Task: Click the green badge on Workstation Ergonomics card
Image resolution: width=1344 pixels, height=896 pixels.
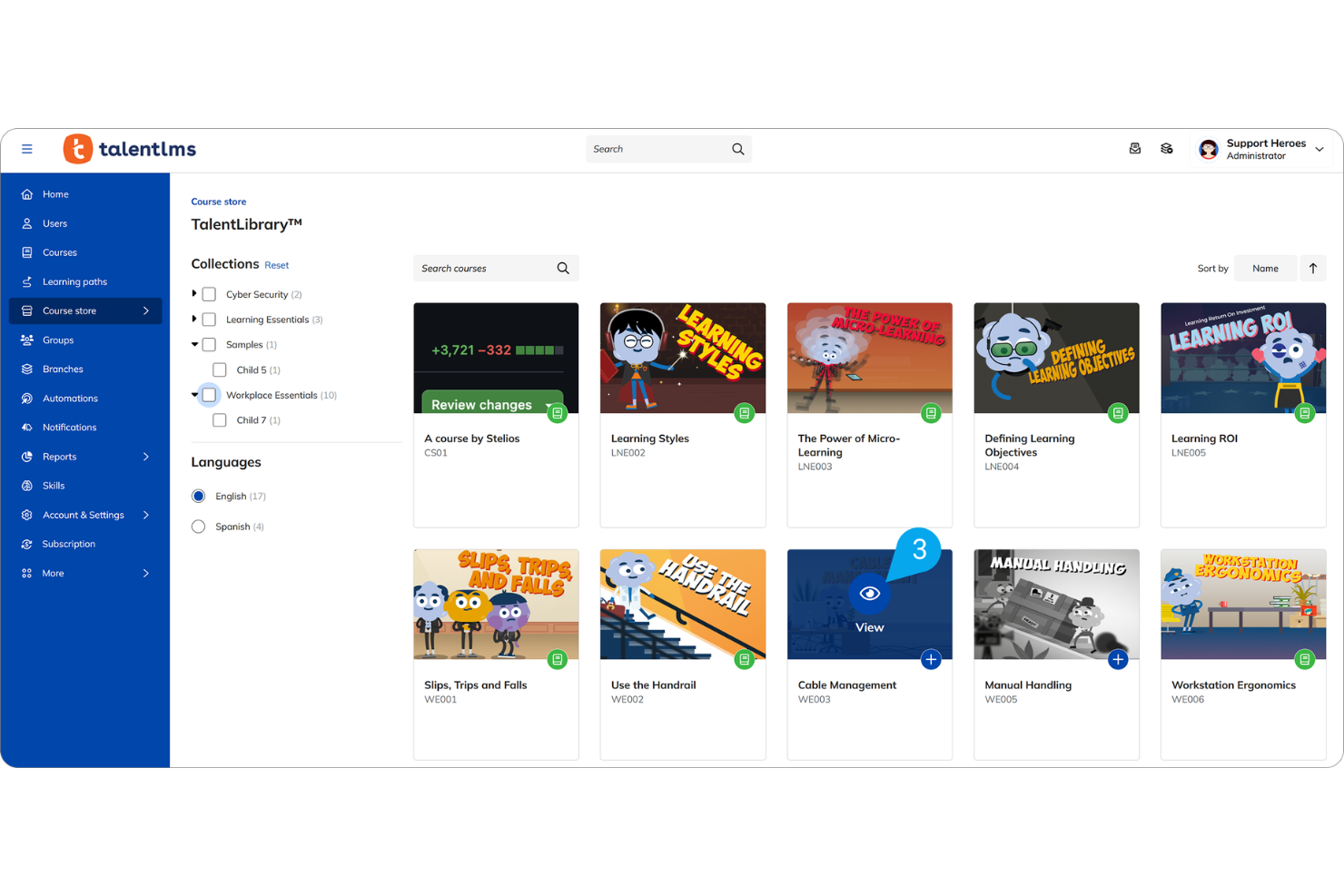Action: (x=1305, y=660)
